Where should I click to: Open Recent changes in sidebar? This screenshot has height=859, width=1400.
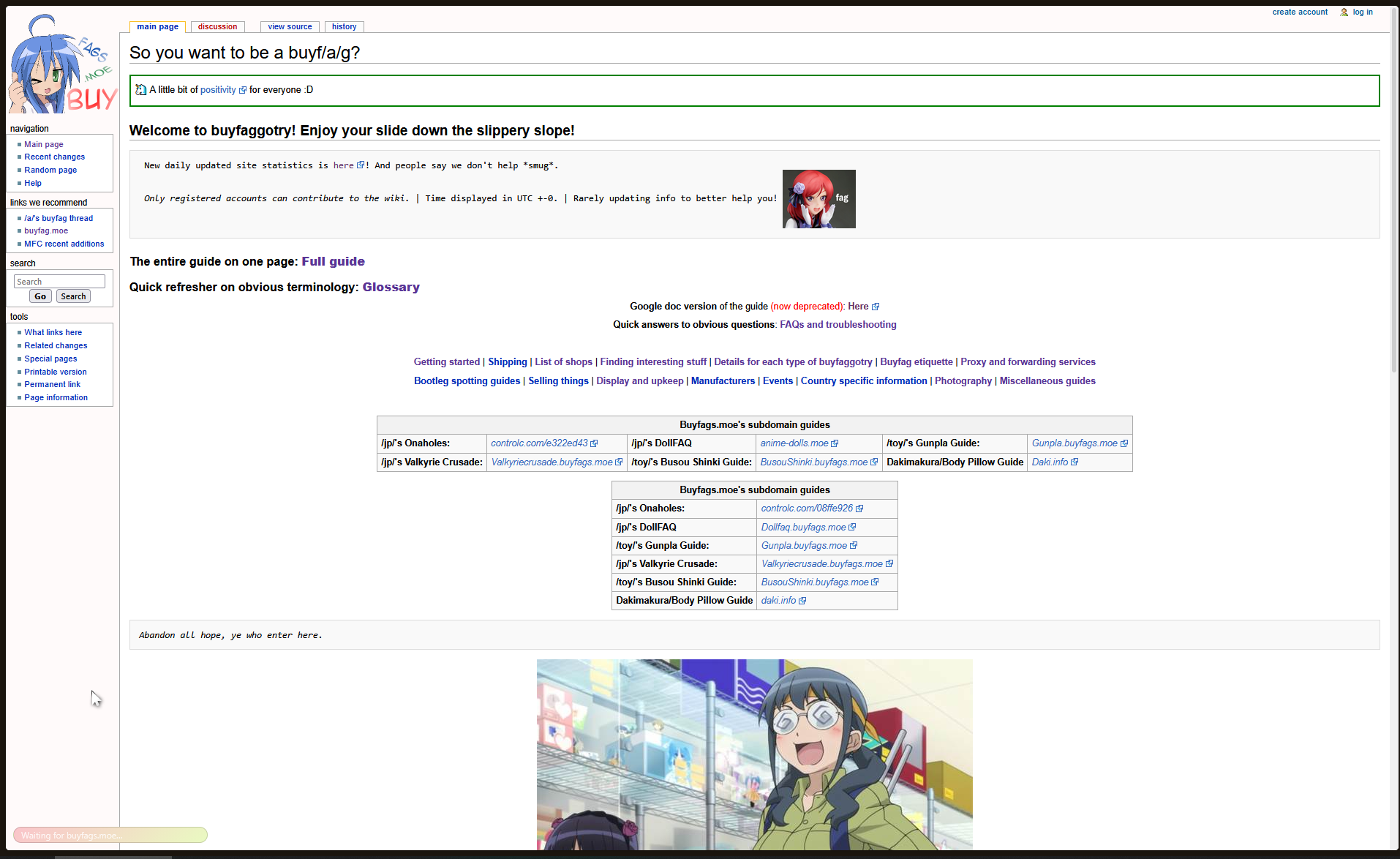click(x=55, y=157)
